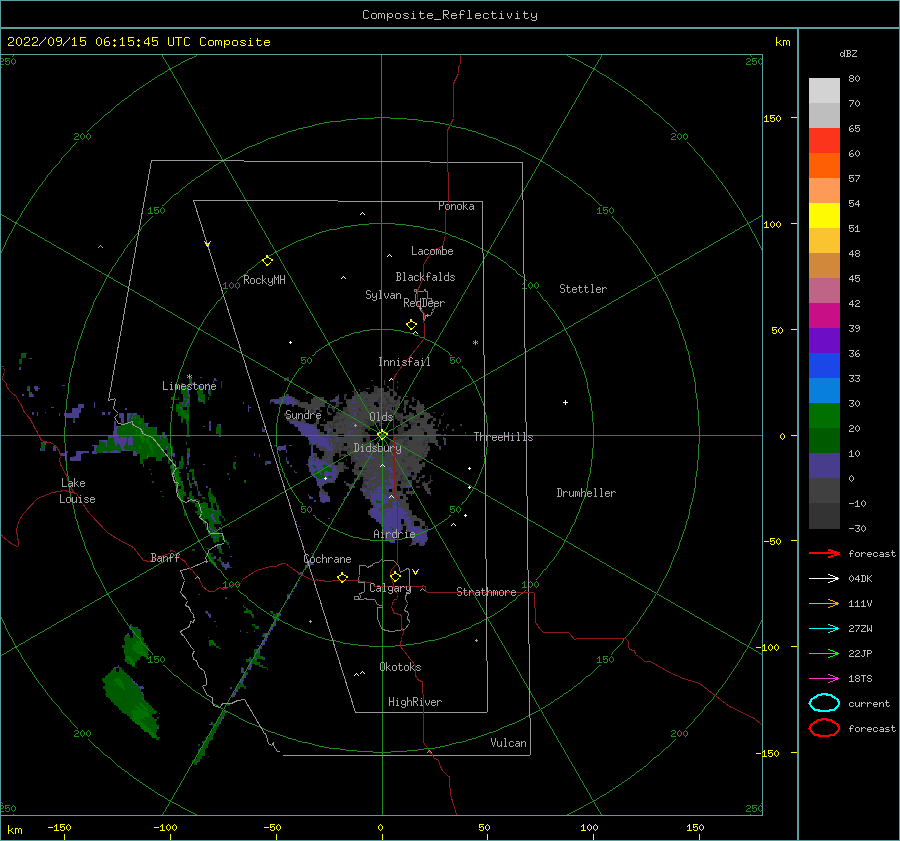This screenshot has height=841, width=900.
Task: Select the 80 dBZ color swatch
Action: pos(824,90)
